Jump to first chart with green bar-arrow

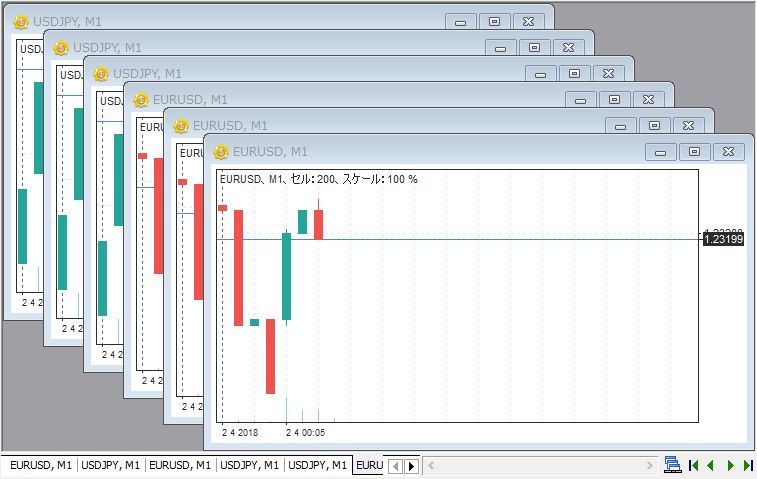pos(694,465)
